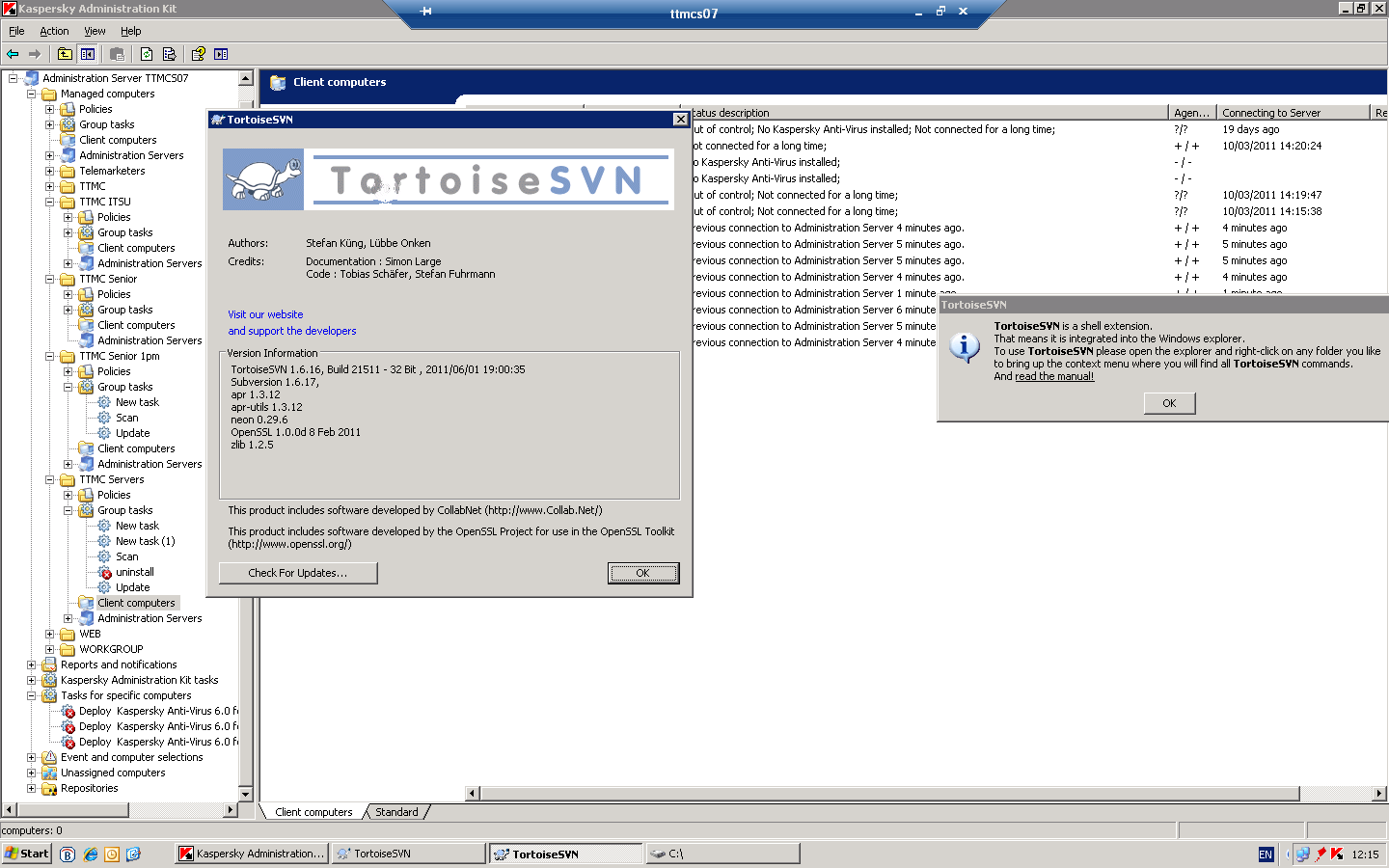Click the info icon in TortoiseSVN message
1389x868 pixels.
pos(965,347)
